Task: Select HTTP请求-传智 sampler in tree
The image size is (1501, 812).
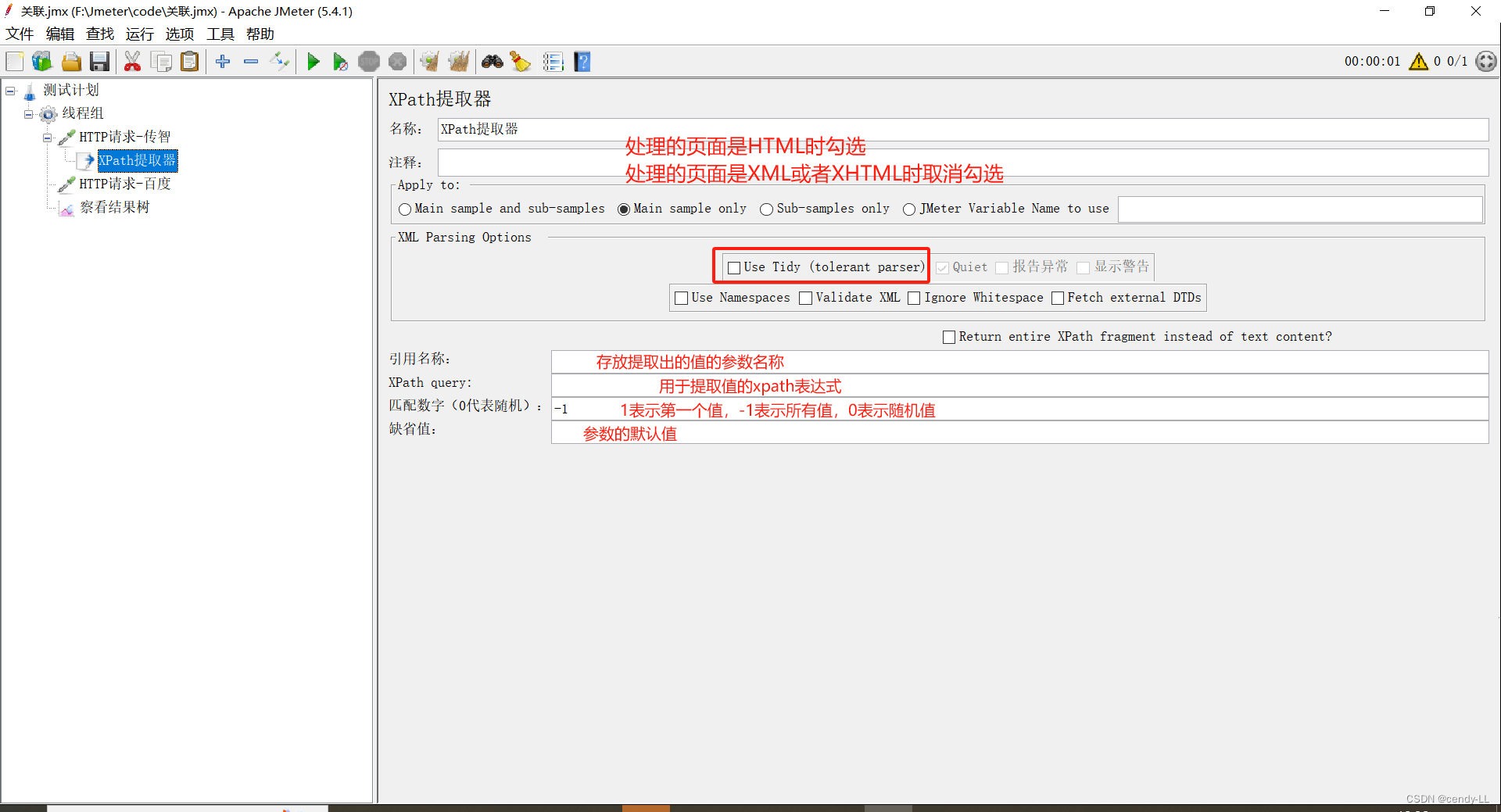Action: click(x=125, y=137)
